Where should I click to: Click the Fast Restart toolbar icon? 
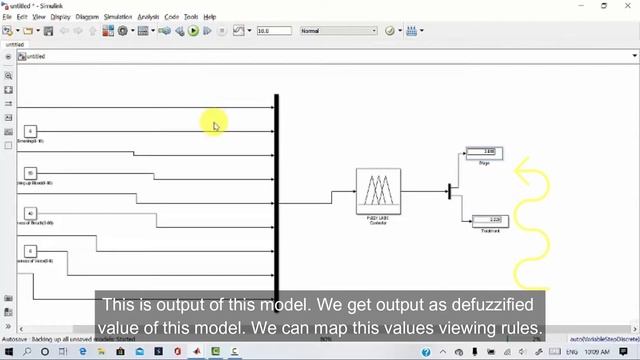pos(164,31)
